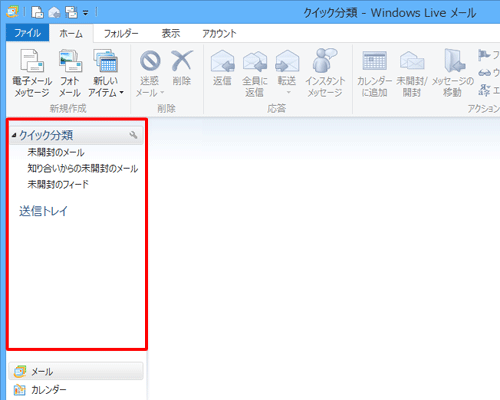Viewport: 500px width, 400px height.
Task: Click the 返信 reply icon
Action: [222, 61]
